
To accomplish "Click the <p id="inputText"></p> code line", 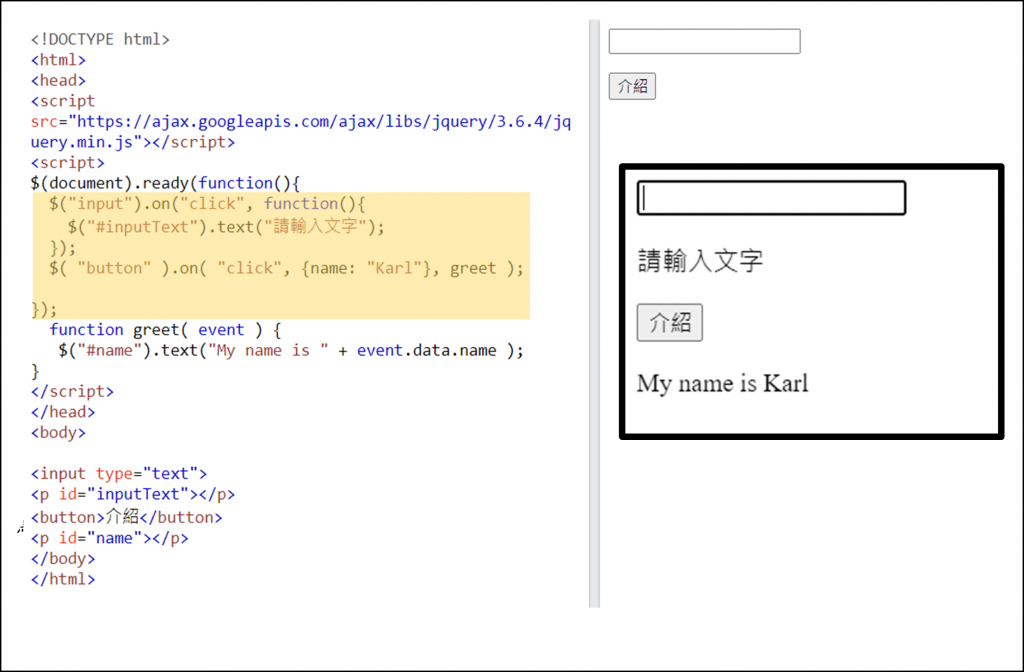I will pyautogui.click(x=133, y=494).
